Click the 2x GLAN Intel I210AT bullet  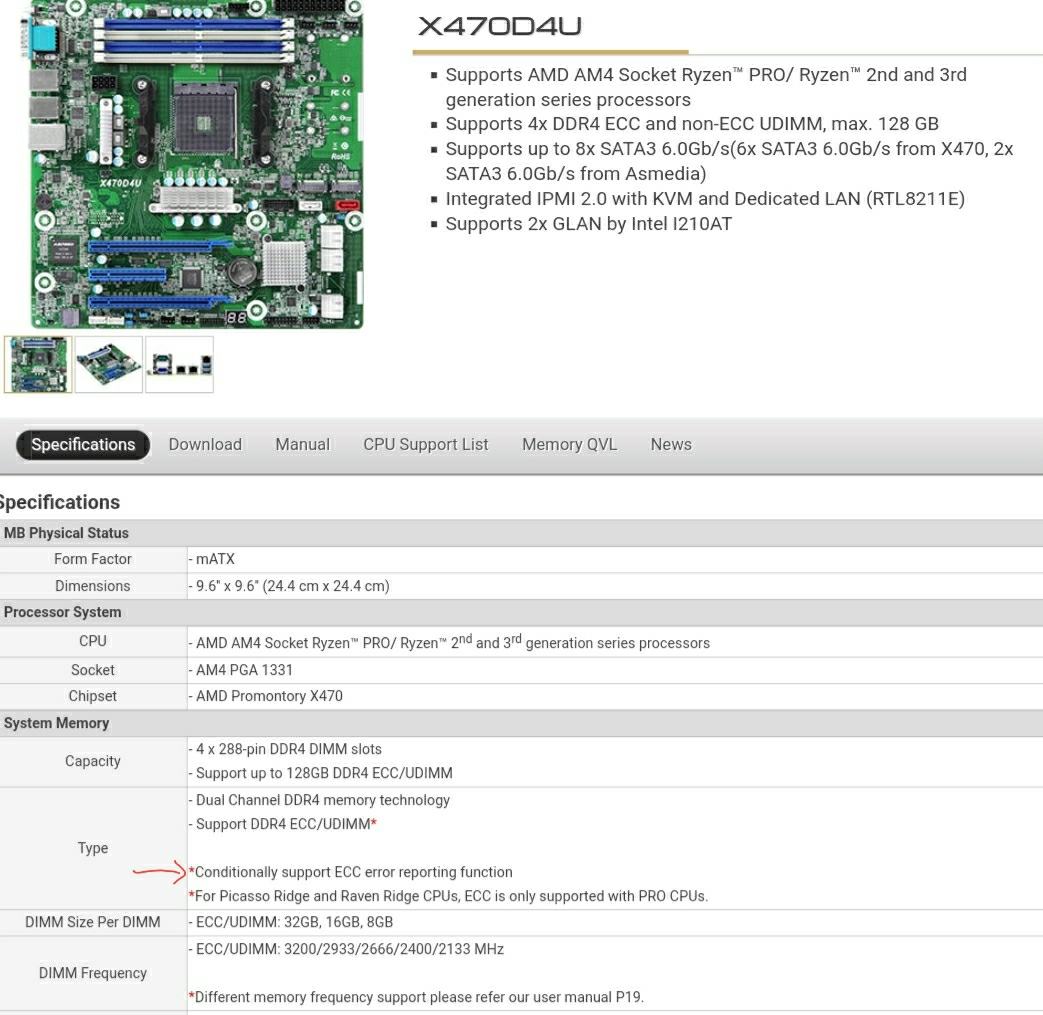tap(589, 224)
